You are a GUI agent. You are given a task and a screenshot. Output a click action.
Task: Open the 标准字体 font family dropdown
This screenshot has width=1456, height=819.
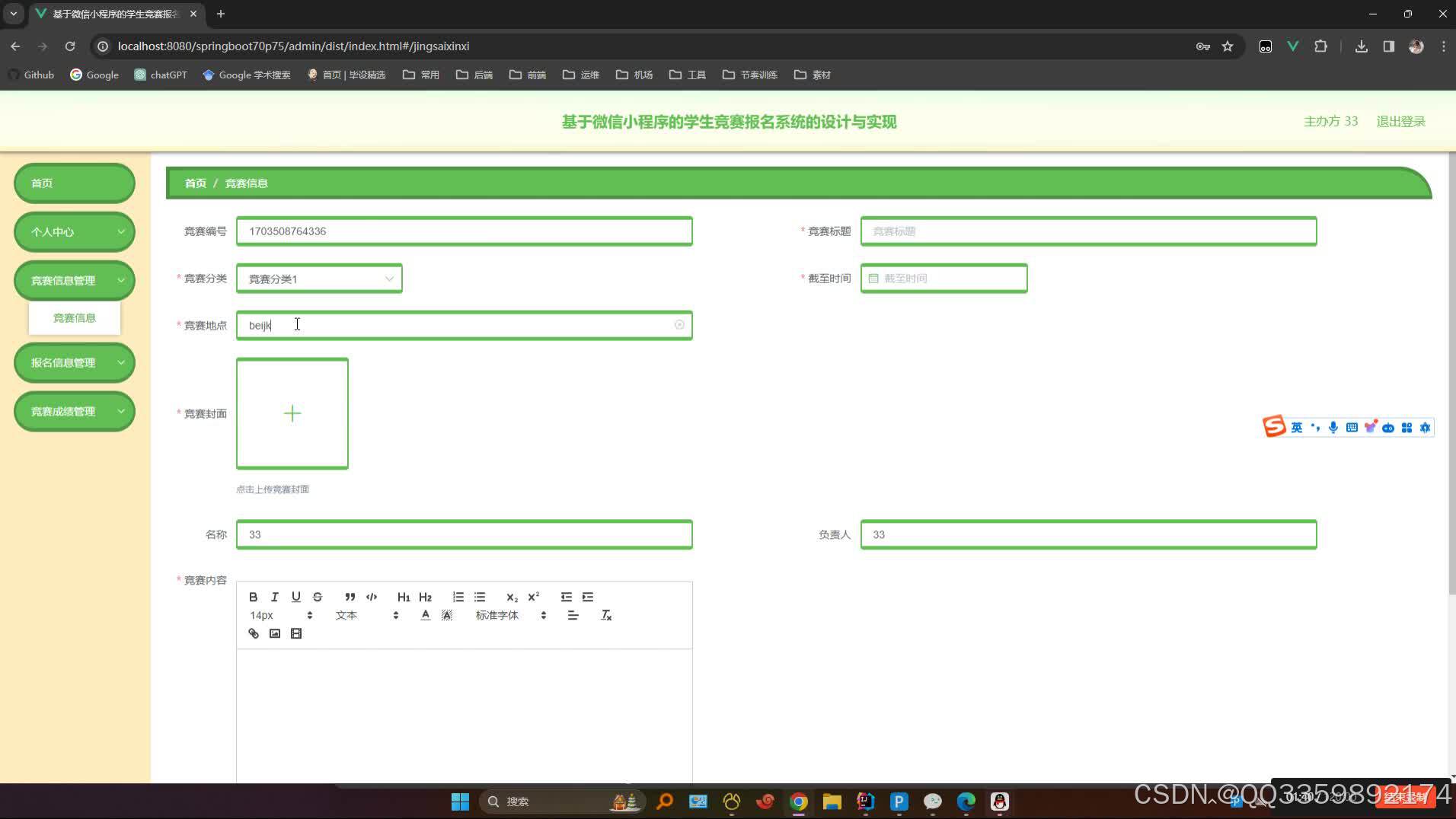point(511,615)
